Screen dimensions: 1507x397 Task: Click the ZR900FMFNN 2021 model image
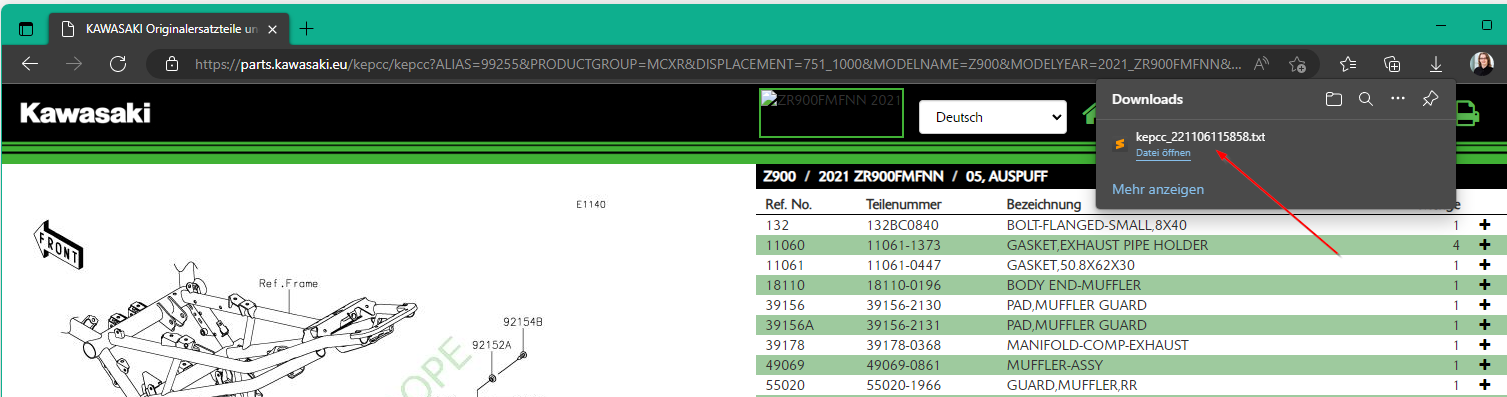point(831,112)
